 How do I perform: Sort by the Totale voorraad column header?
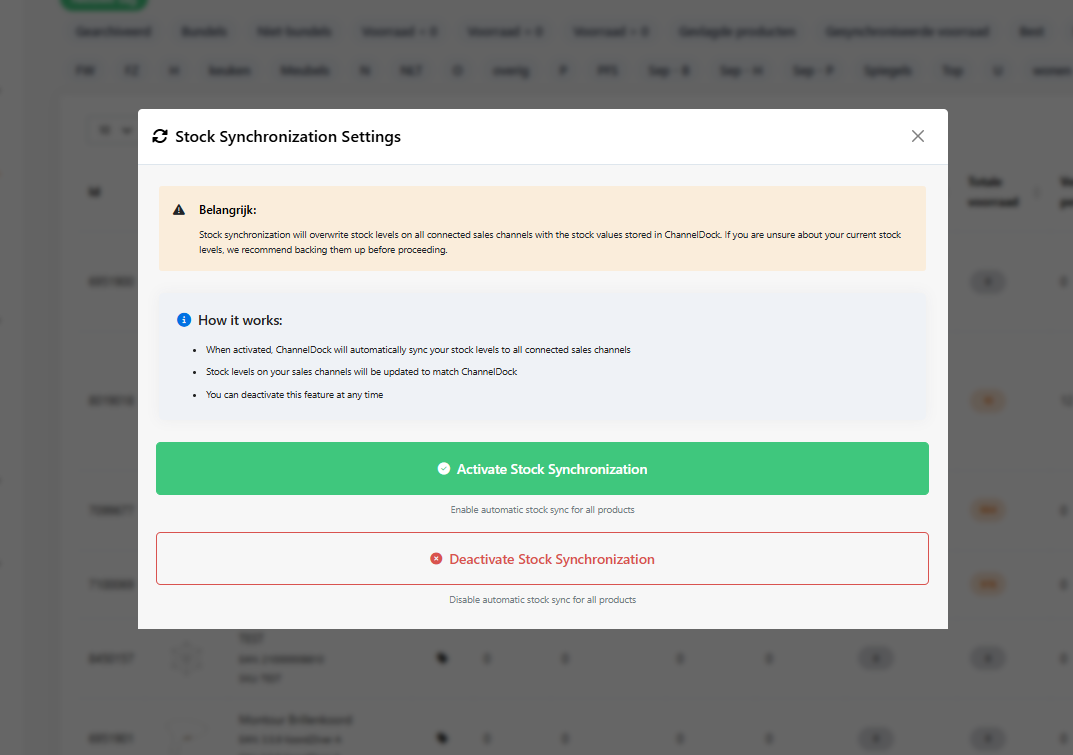pos(992,192)
